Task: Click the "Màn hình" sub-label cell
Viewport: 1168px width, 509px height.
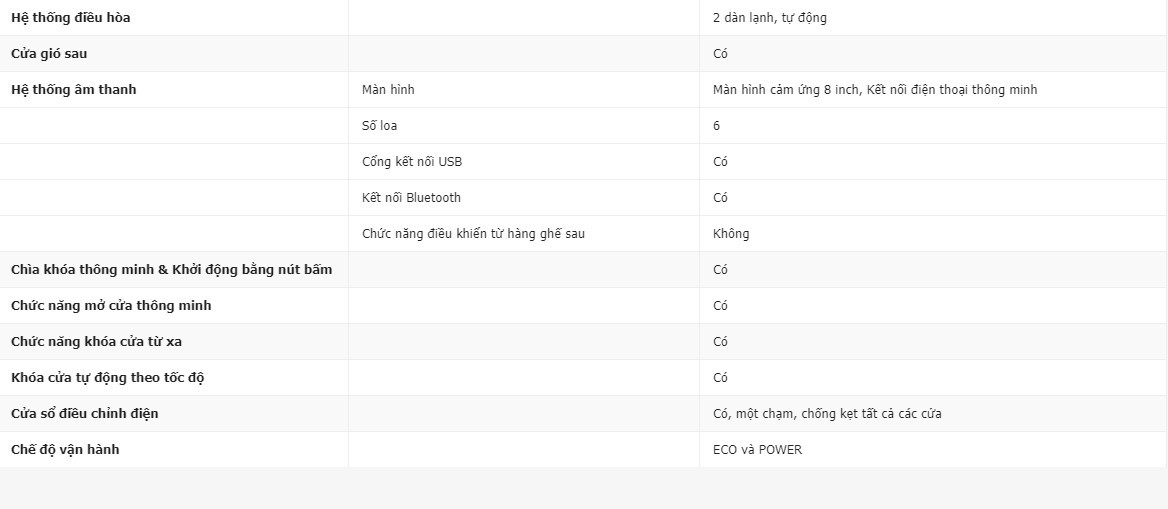Action: [388, 90]
